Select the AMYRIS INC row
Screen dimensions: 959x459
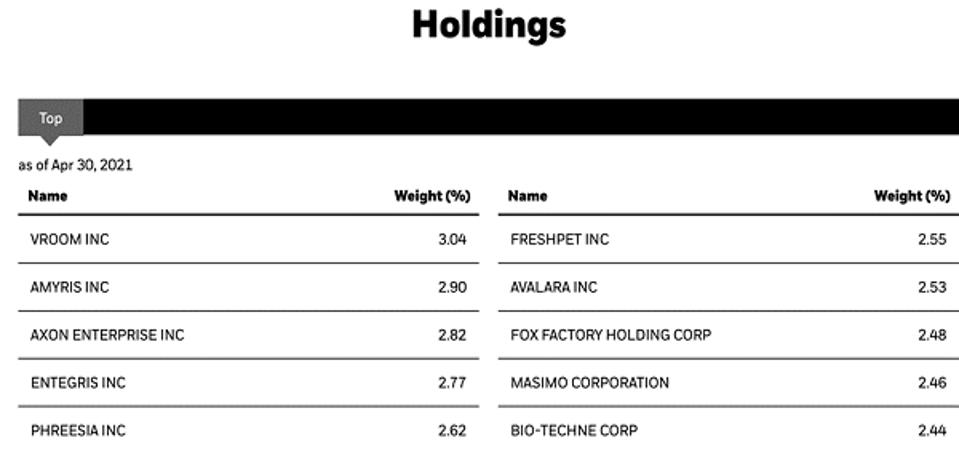tap(70, 287)
